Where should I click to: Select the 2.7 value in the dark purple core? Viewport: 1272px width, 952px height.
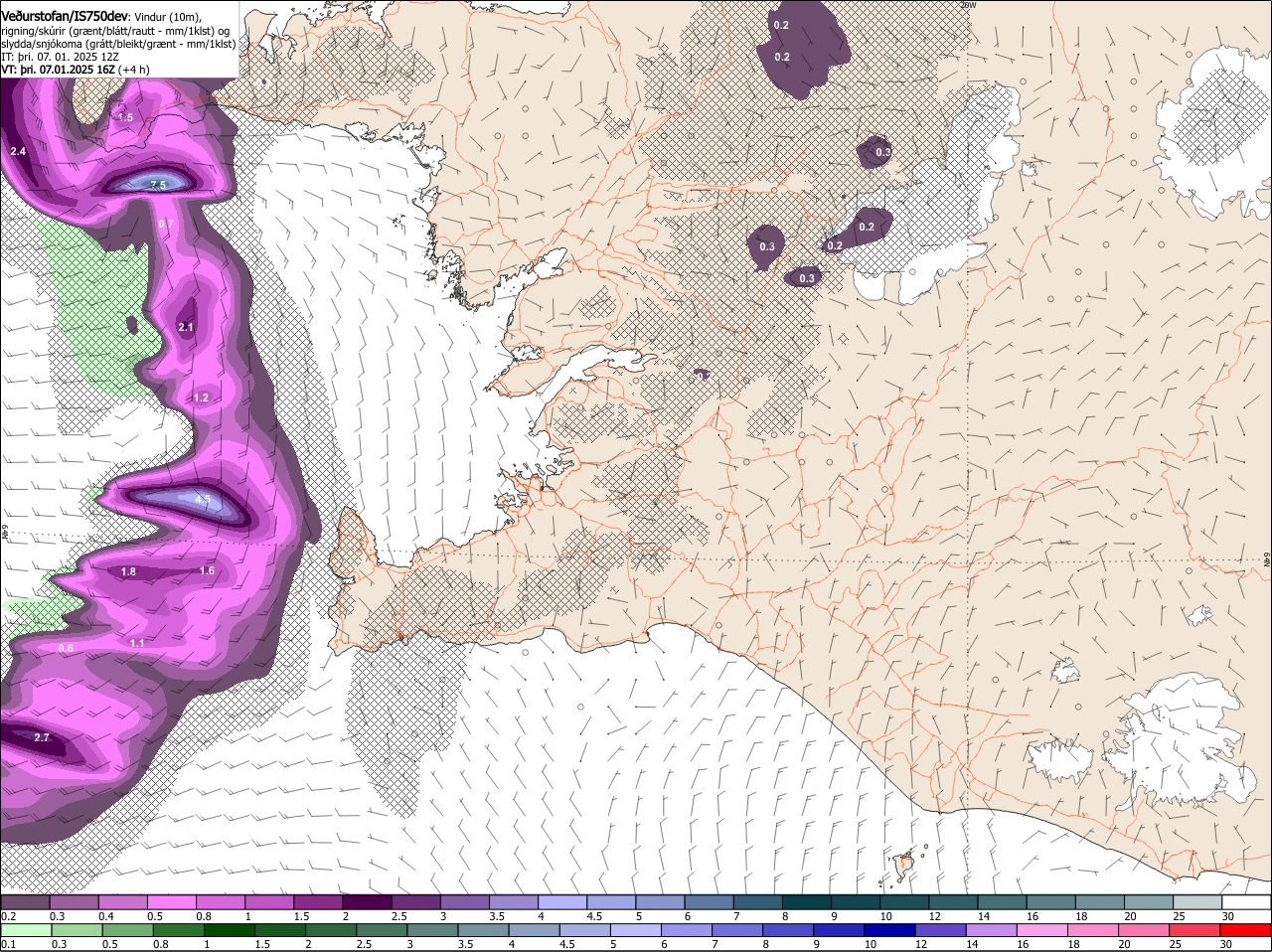(42, 737)
